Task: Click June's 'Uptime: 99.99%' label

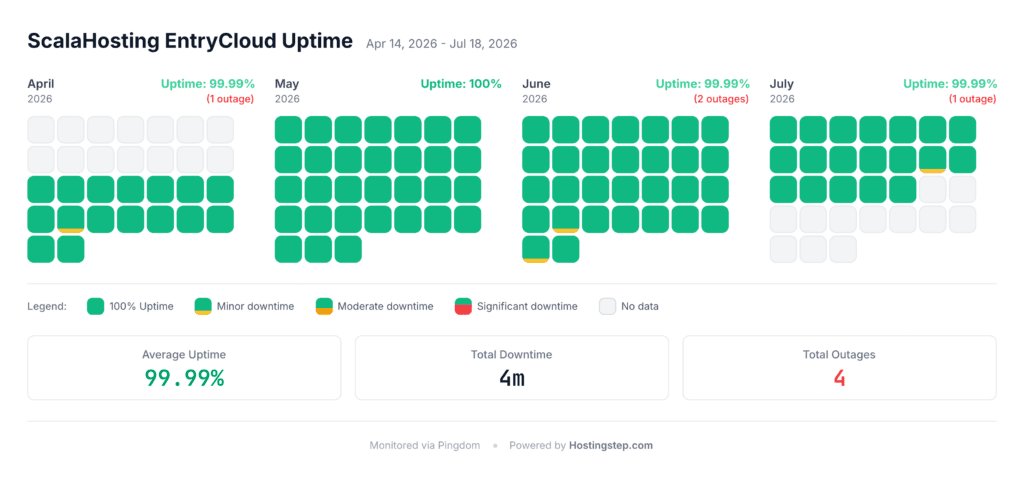Action: 703,84
